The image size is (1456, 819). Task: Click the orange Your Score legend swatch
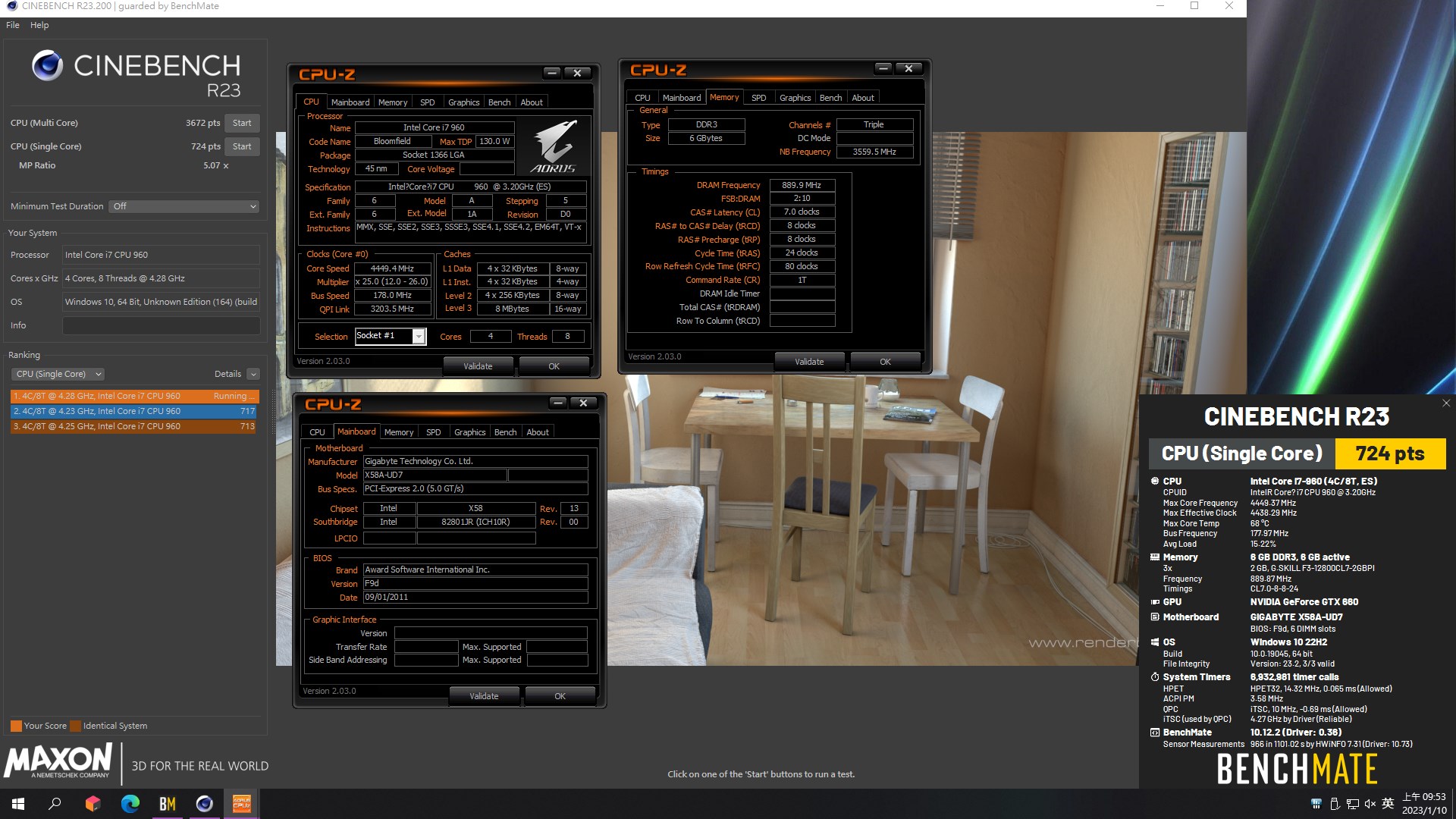point(16,726)
